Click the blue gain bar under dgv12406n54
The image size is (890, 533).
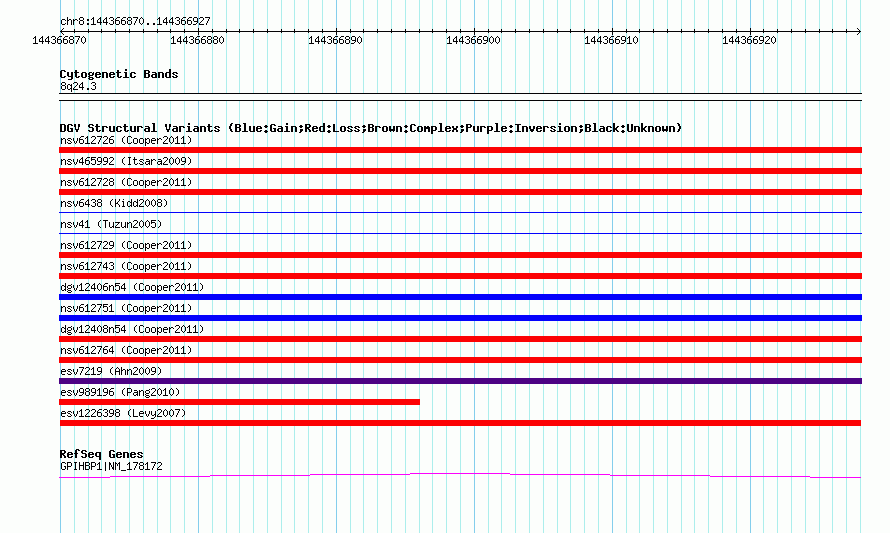click(460, 297)
